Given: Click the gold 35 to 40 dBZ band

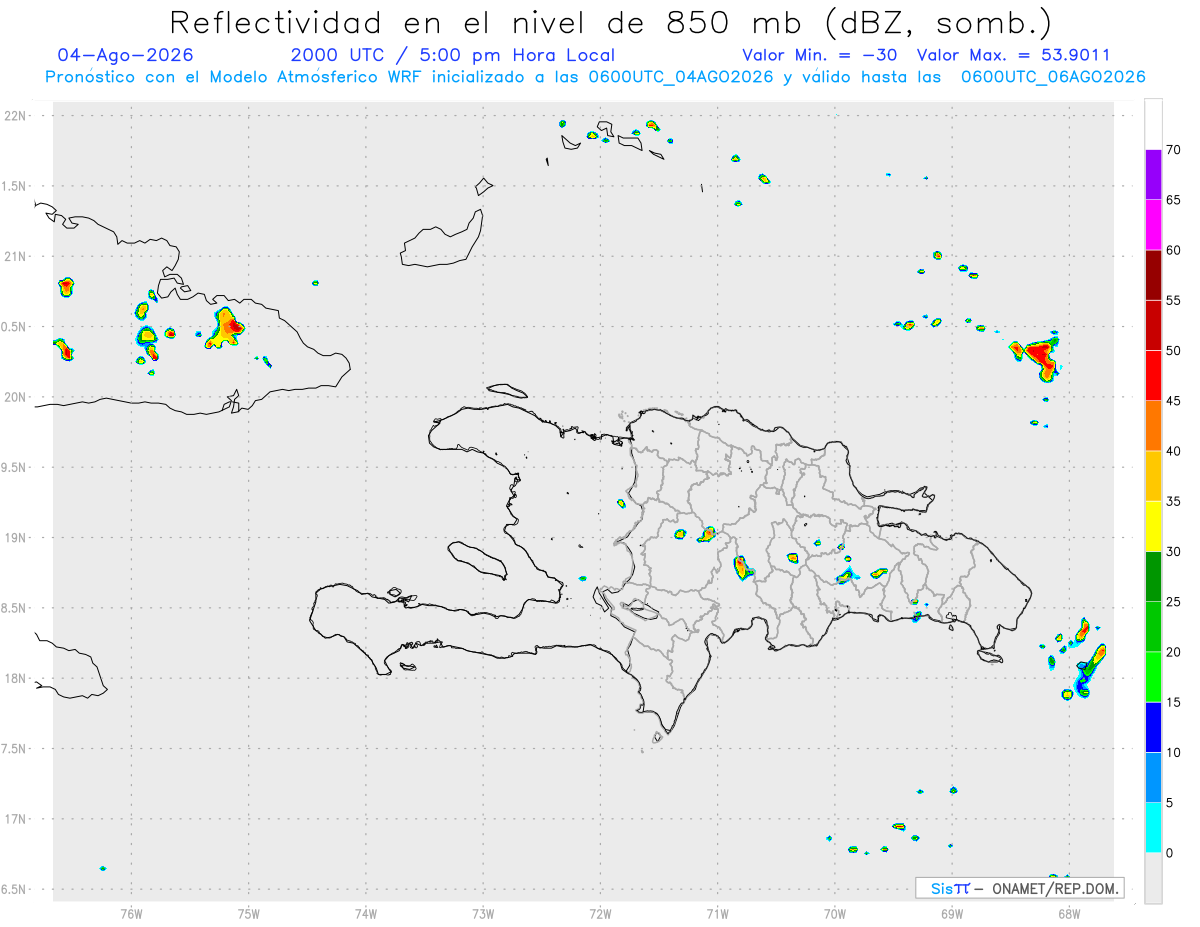Looking at the screenshot, I should pyautogui.click(x=1153, y=476).
